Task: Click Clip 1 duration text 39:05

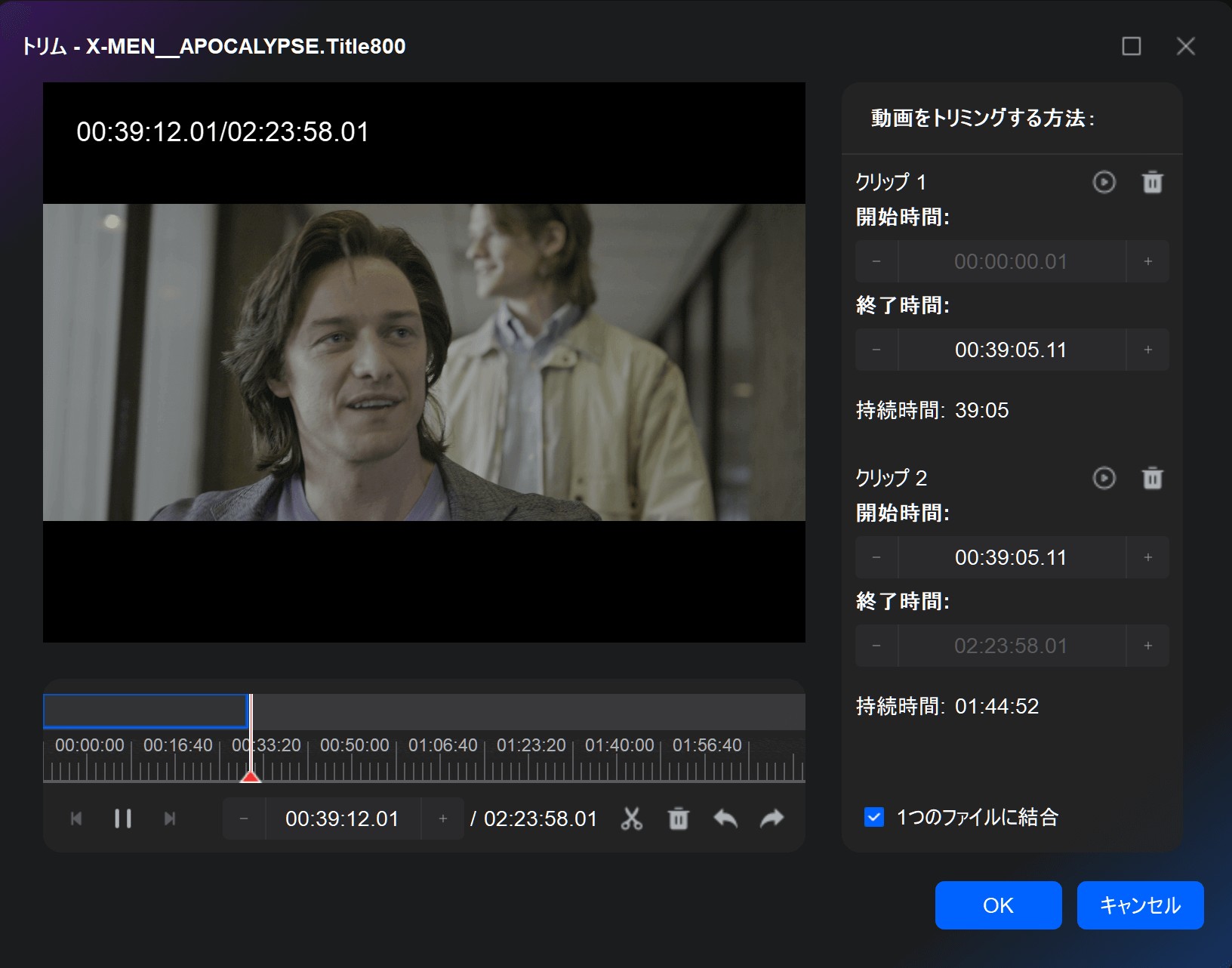Action: pyautogui.click(x=981, y=411)
